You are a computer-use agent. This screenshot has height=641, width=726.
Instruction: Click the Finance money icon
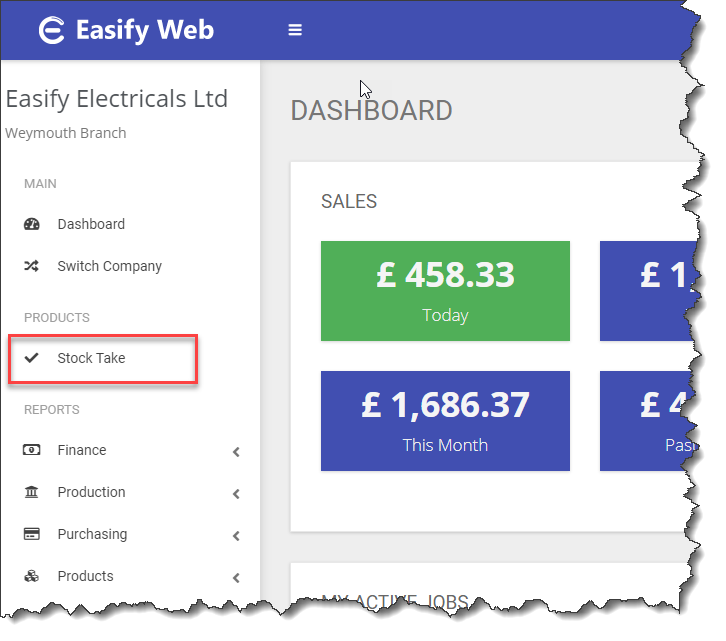(31, 450)
